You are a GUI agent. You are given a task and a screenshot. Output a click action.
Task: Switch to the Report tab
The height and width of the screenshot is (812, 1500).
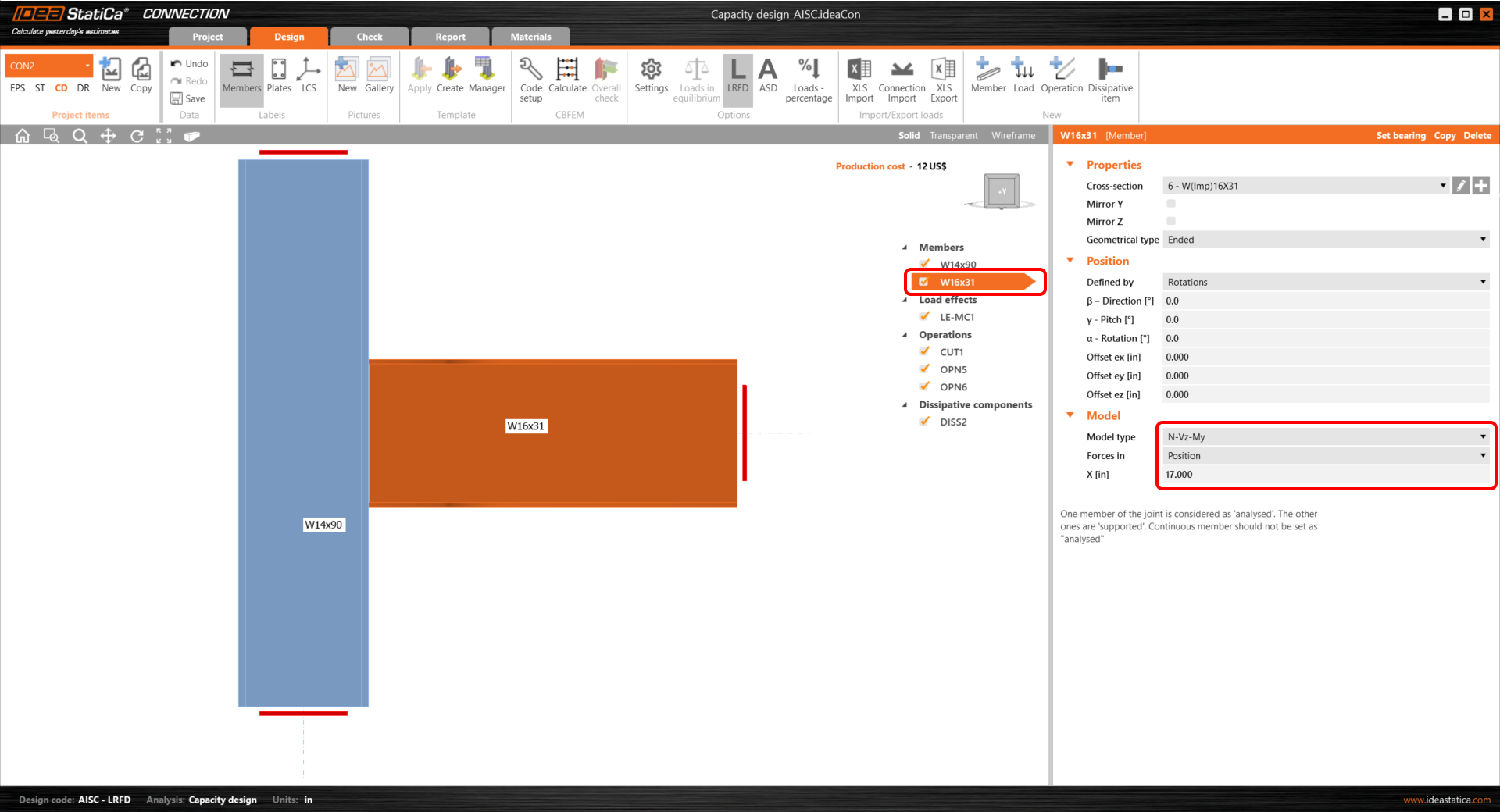point(450,36)
